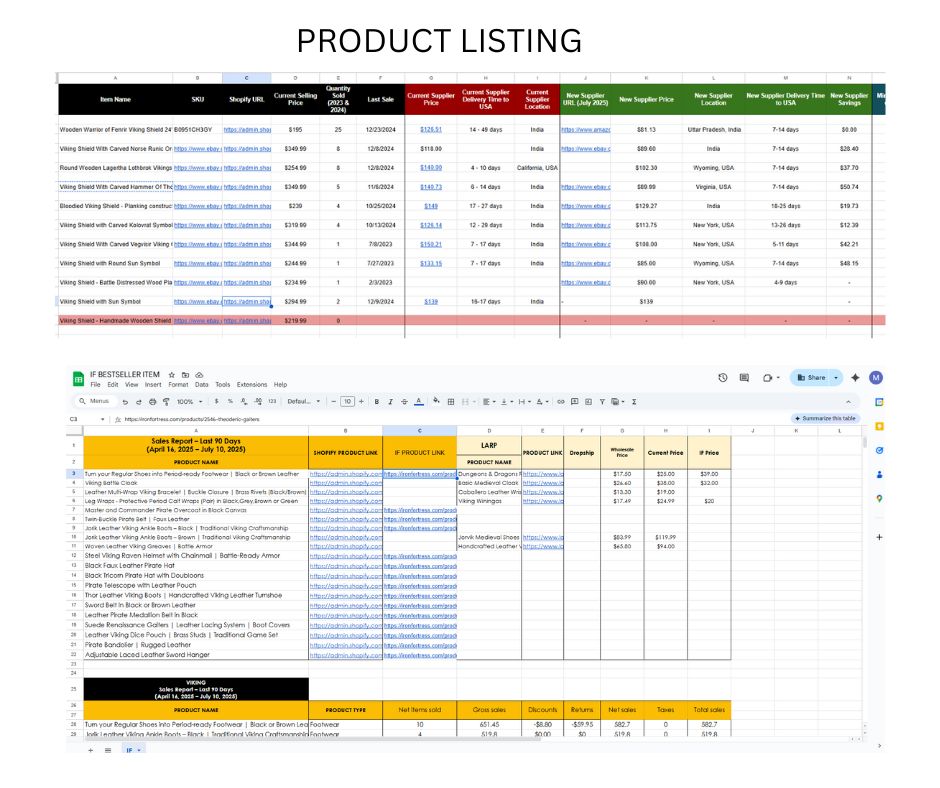
Task: Open the 100% zoom dropdown
Action: click(187, 401)
